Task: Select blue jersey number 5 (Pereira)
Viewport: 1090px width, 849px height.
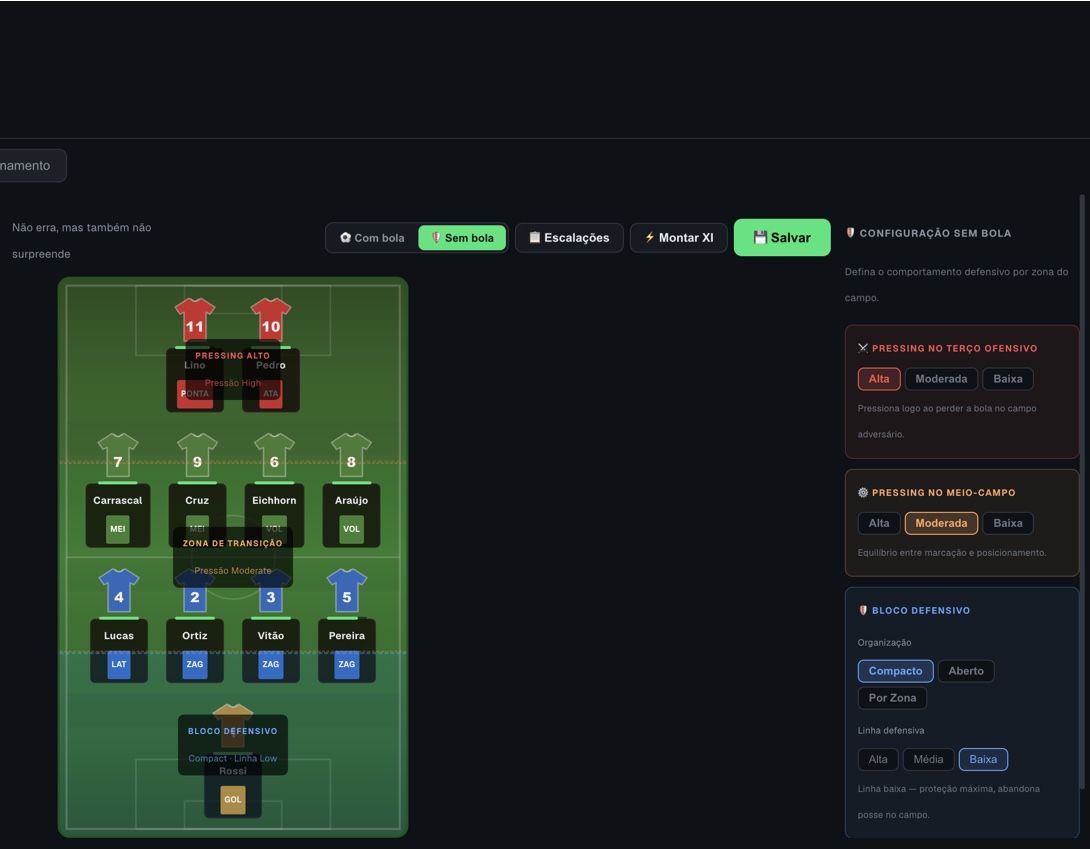Action: [346, 590]
